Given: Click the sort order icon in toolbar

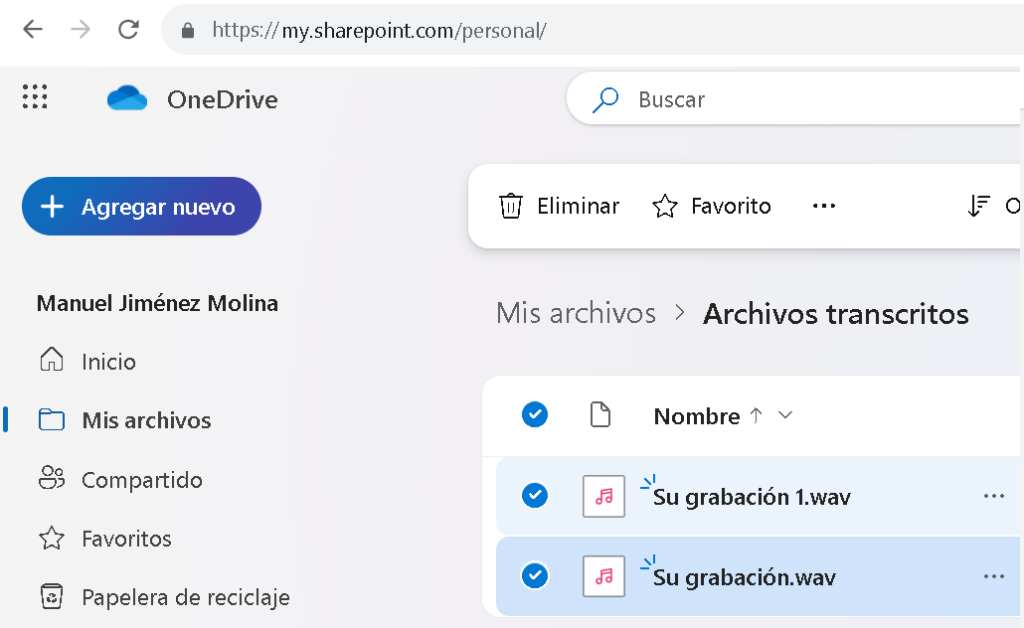Looking at the screenshot, I should pyautogui.click(x=978, y=206).
